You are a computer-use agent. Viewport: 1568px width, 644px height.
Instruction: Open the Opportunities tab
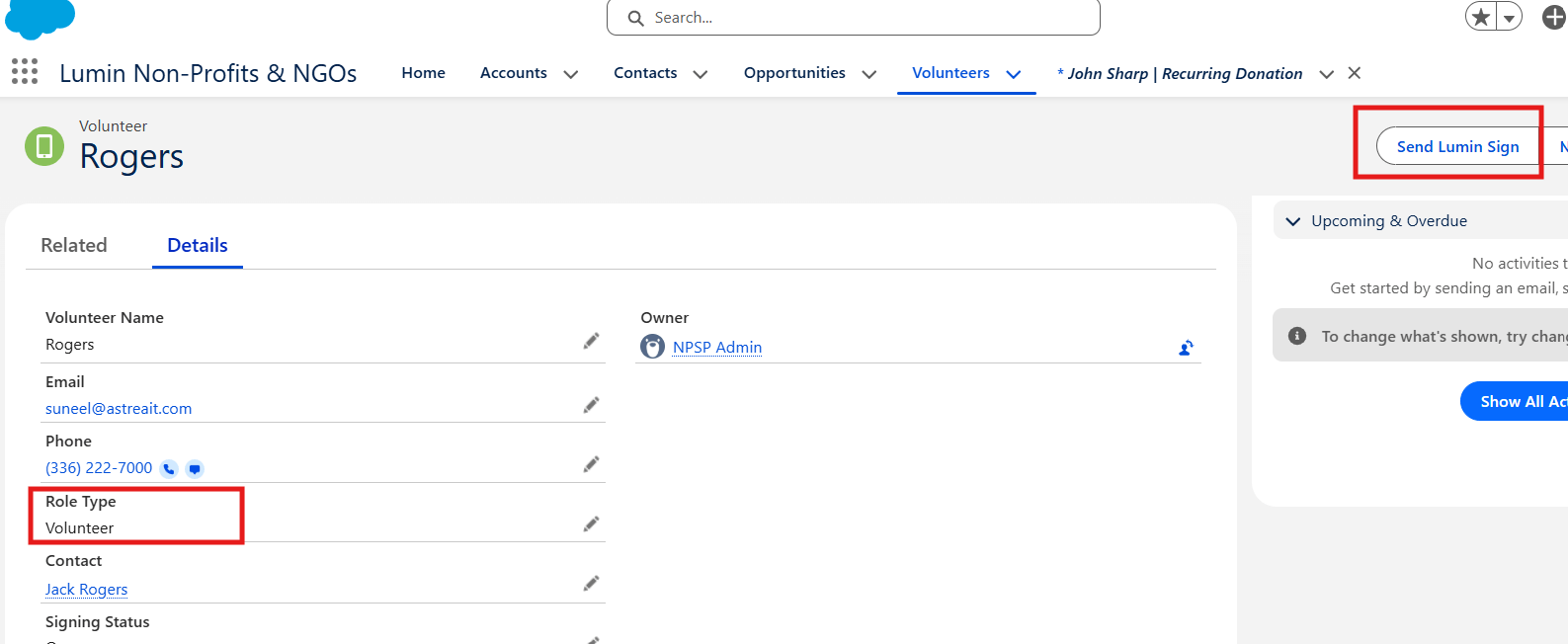[x=794, y=73]
